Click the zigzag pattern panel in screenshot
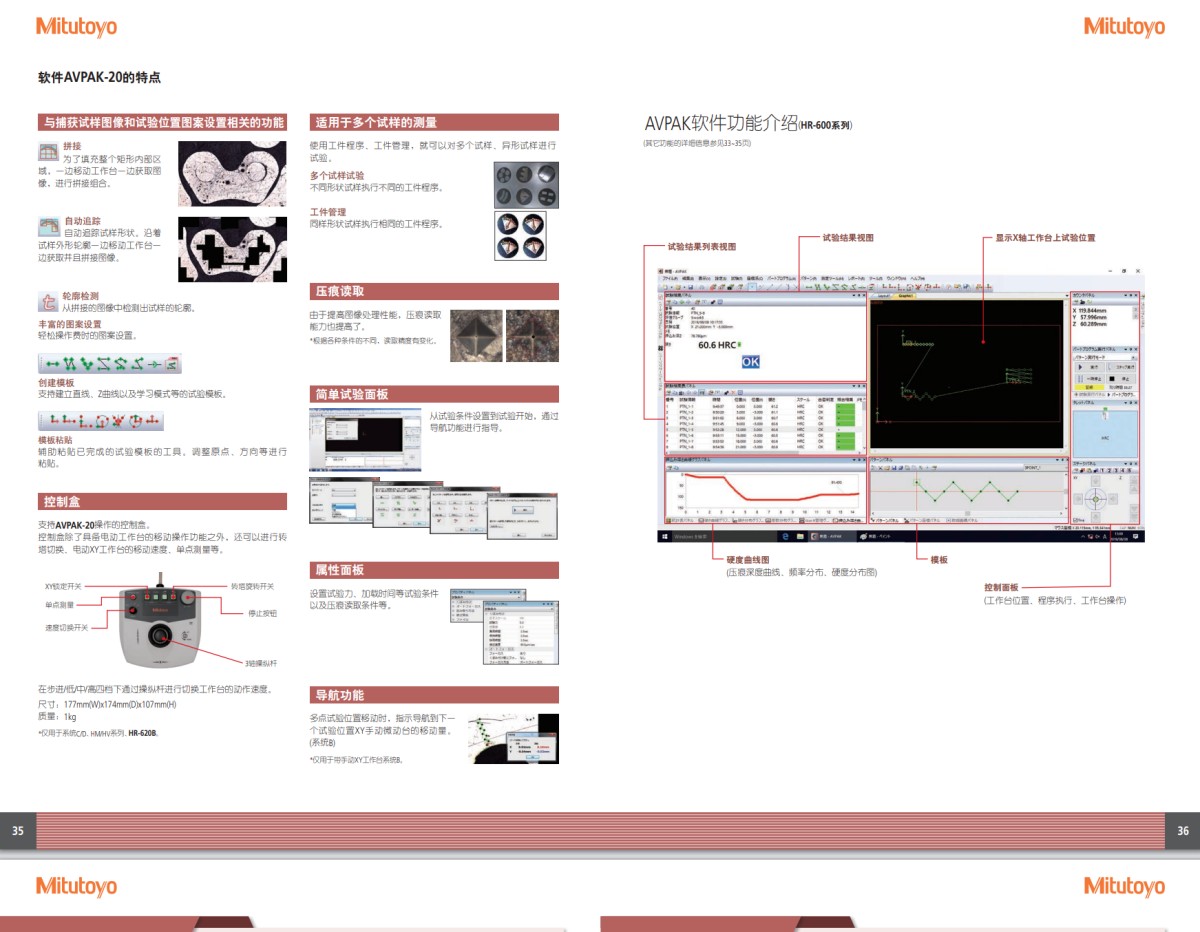Viewport: 1200px width, 932px height. click(968, 490)
